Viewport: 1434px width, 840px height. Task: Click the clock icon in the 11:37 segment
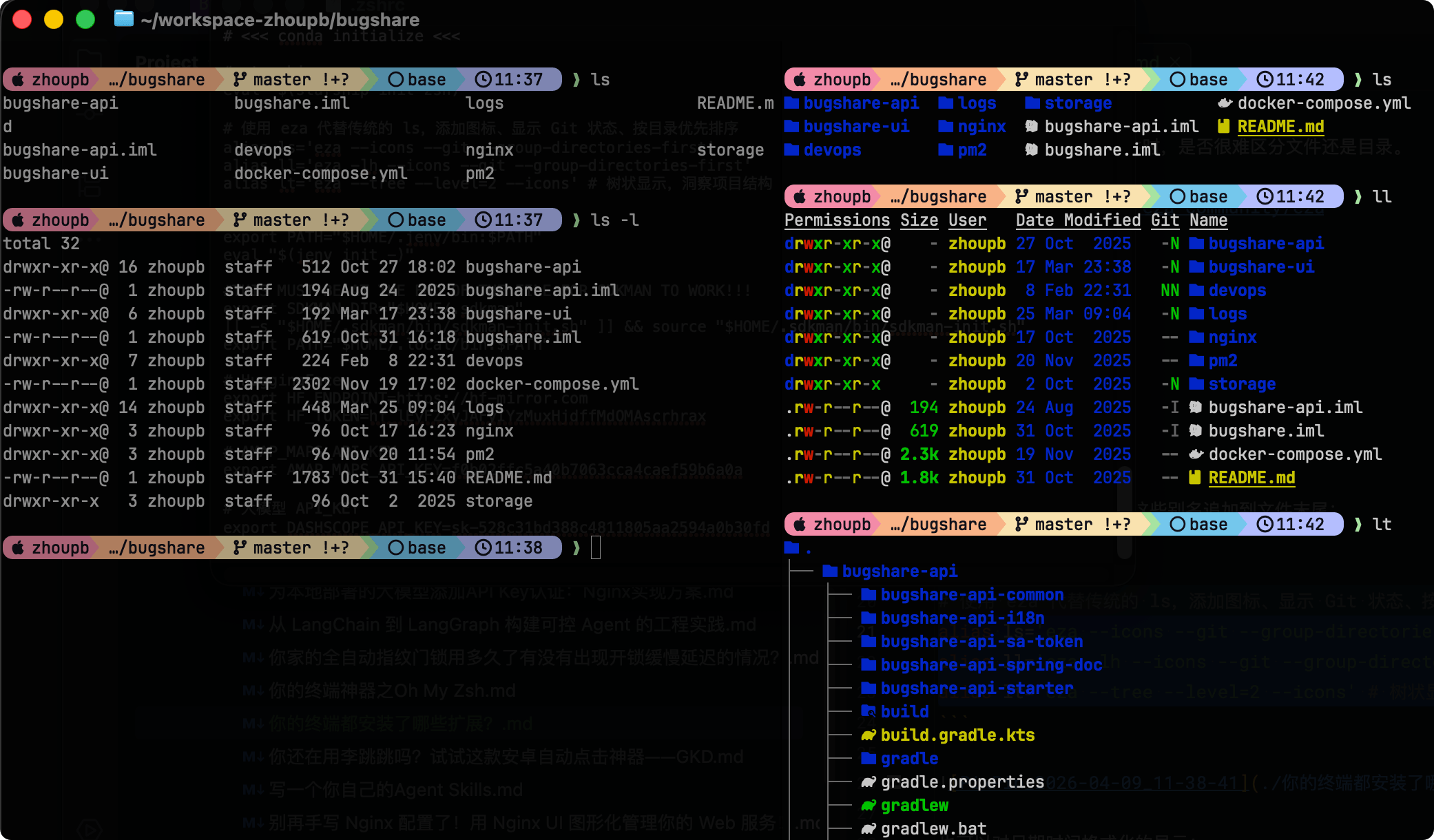pyautogui.click(x=484, y=79)
